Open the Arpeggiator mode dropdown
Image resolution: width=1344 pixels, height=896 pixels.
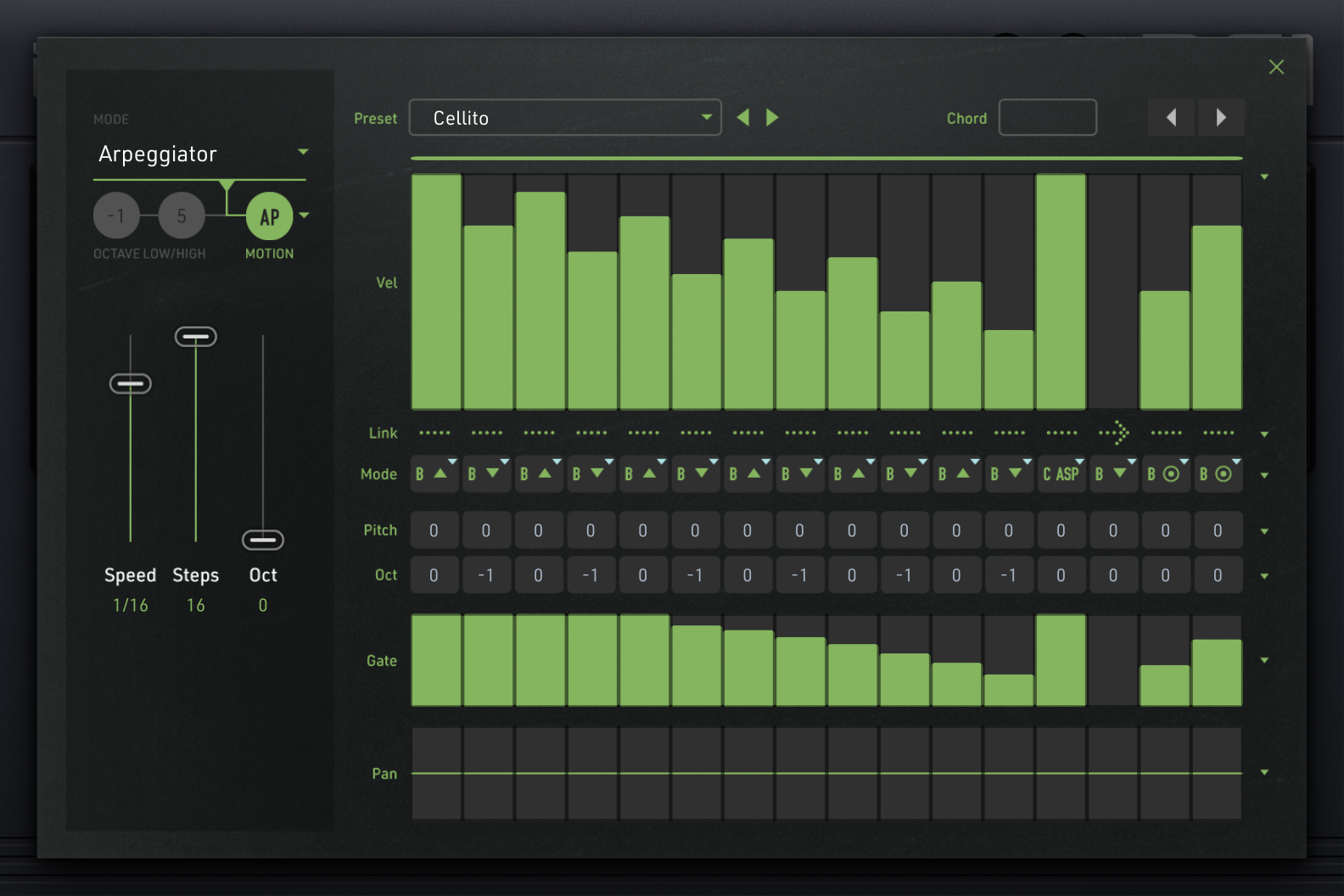pos(200,154)
